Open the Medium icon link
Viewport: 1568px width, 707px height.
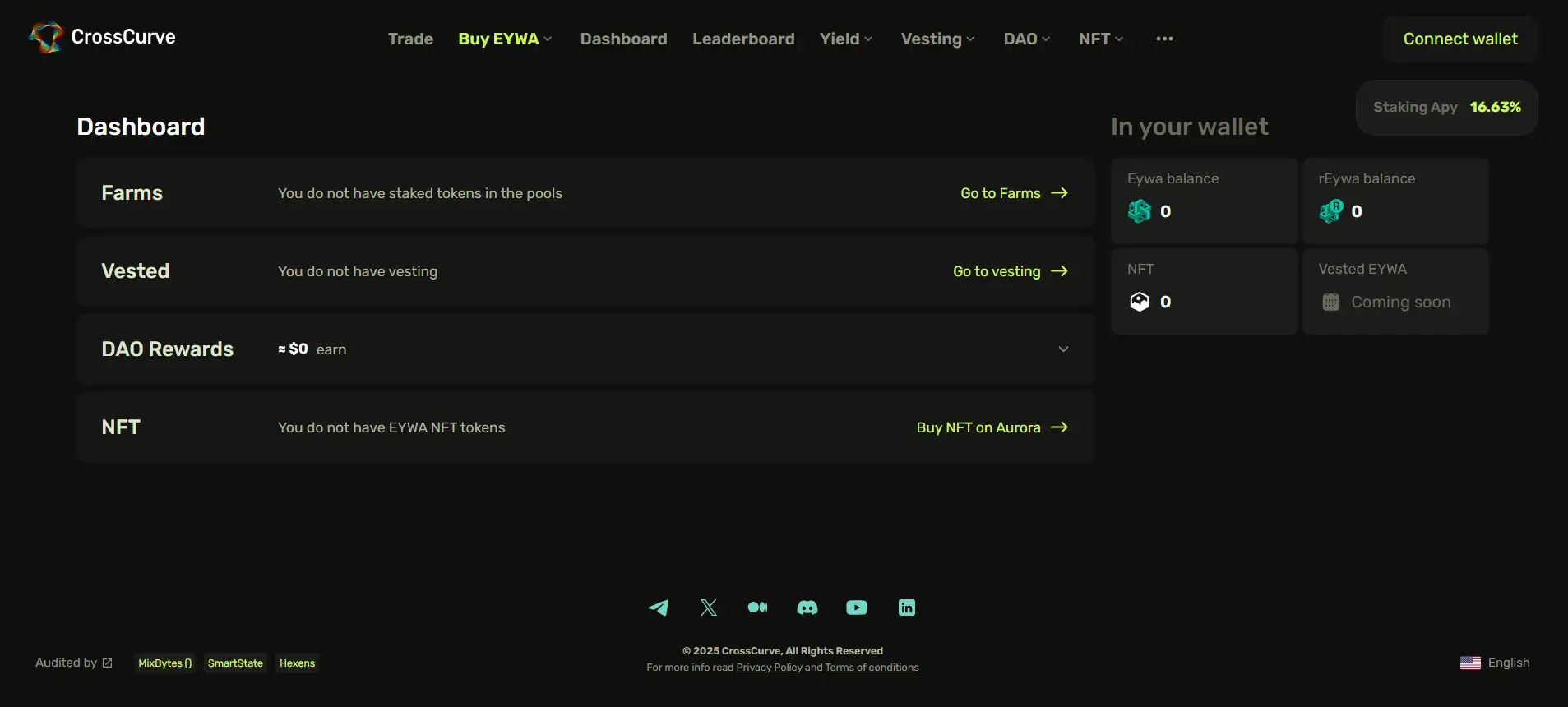(x=757, y=608)
